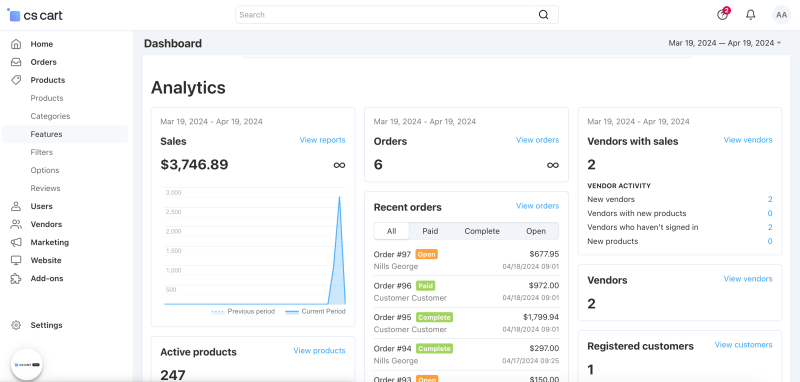Click the search magnifier icon
Viewport: 800px width, 382px height.
(x=543, y=15)
